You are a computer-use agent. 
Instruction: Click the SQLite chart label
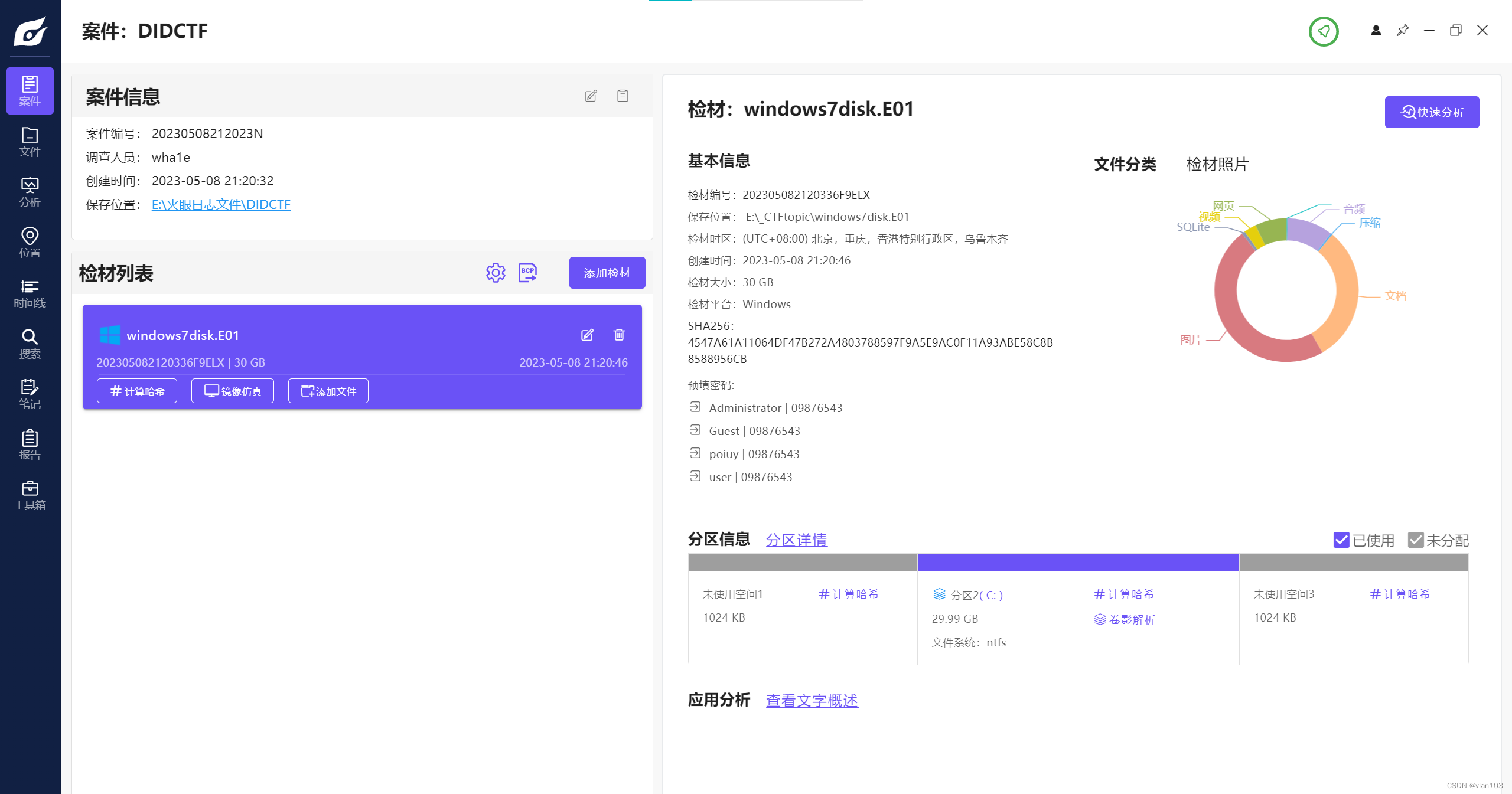pos(1193,227)
